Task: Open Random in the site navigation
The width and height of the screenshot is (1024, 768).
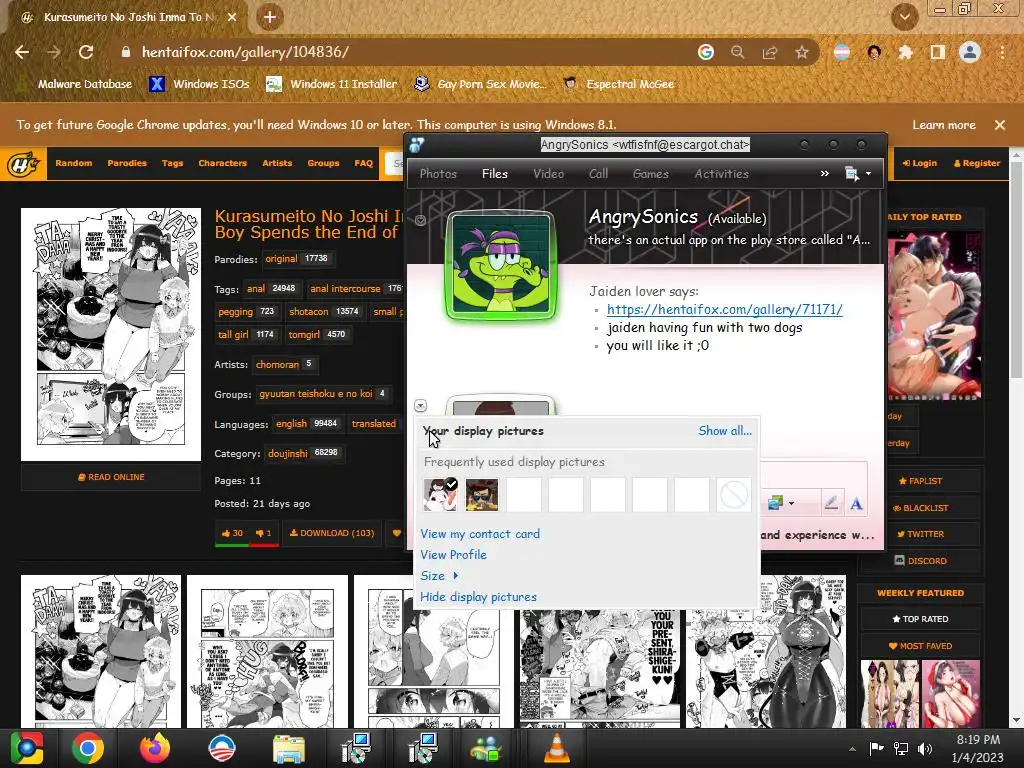Action: click(x=74, y=163)
